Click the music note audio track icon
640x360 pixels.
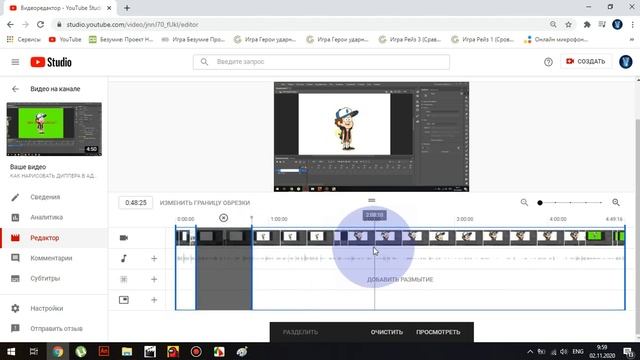click(x=124, y=258)
